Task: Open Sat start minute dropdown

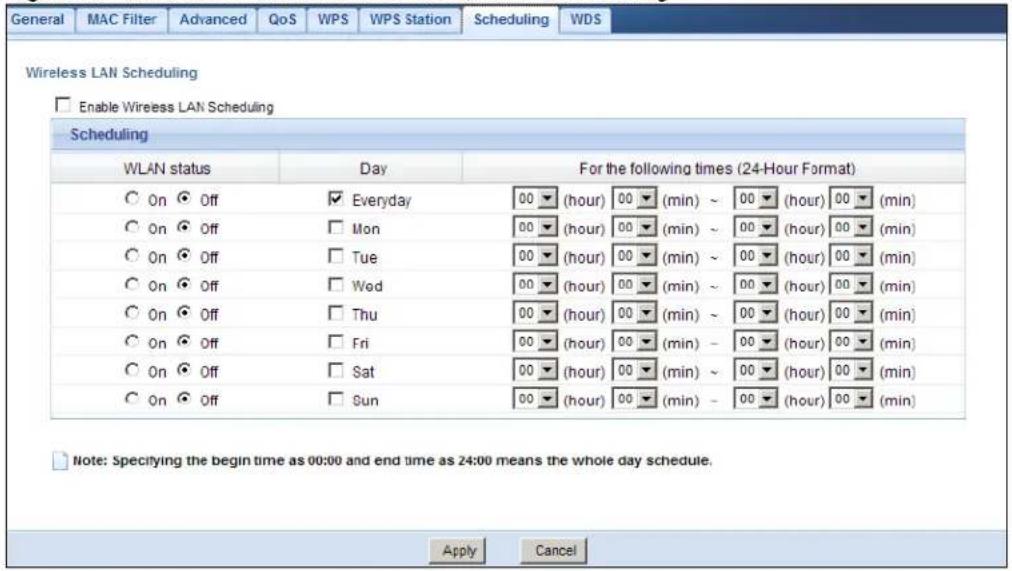Action: [x=634, y=370]
